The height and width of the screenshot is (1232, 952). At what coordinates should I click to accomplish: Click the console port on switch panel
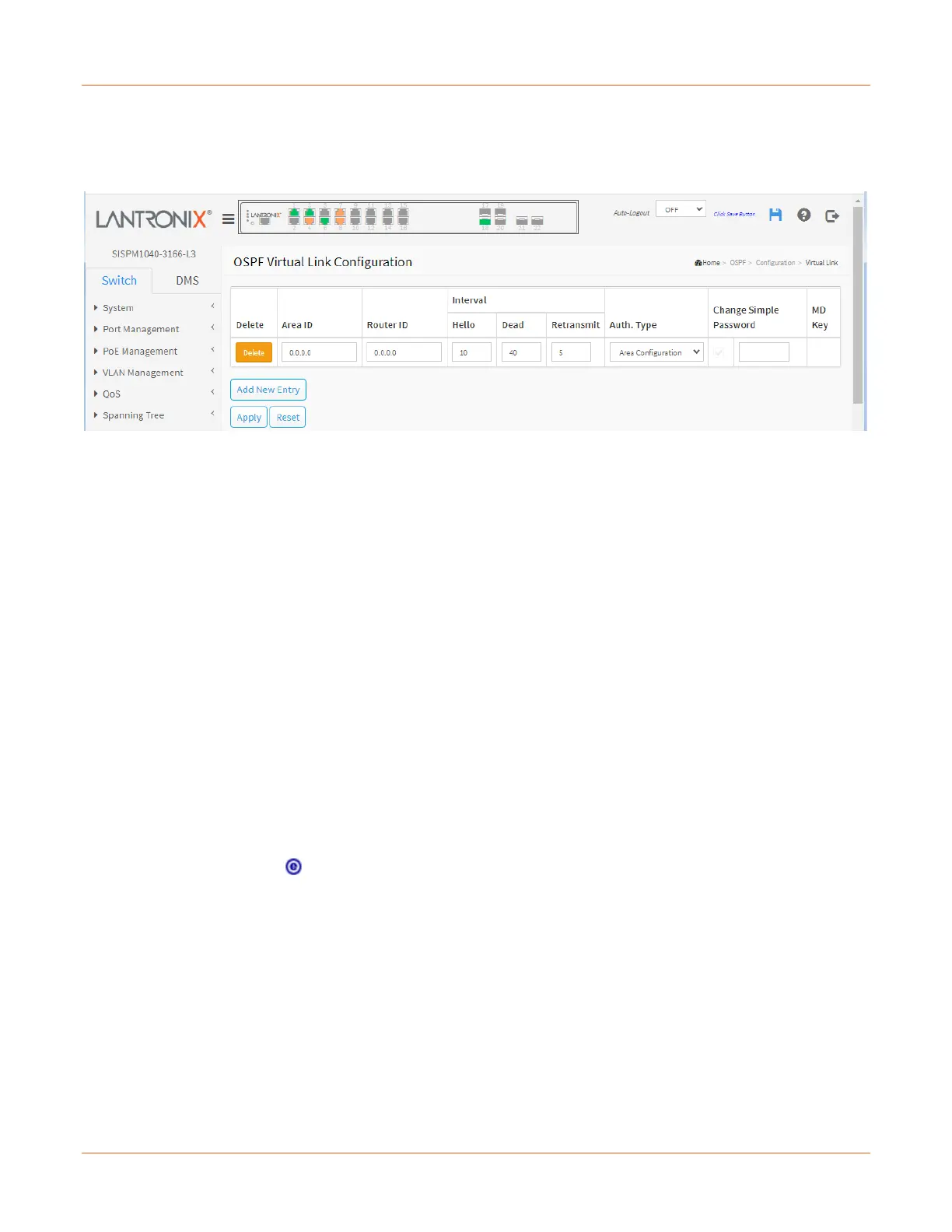coord(264,221)
